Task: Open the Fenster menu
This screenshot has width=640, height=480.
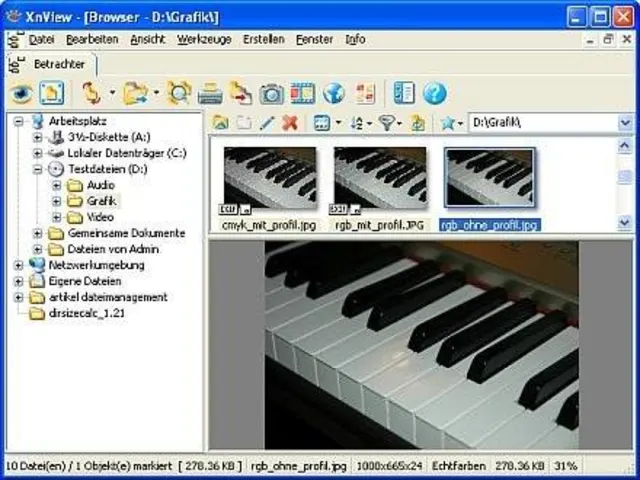Action: coord(314,40)
